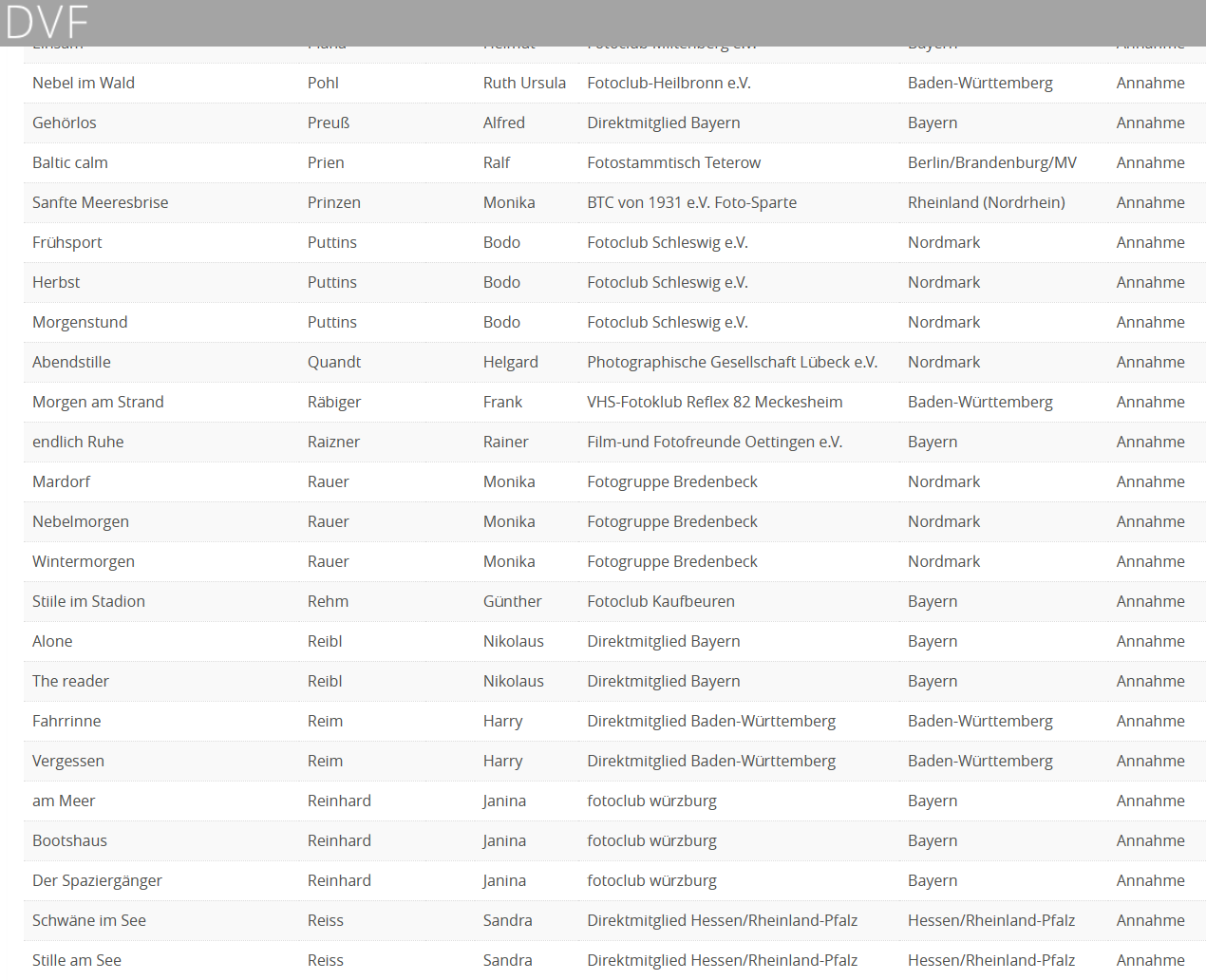Click 'Janina' in the am Meer row
Screen dimensions: 1206x980
click(504, 801)
